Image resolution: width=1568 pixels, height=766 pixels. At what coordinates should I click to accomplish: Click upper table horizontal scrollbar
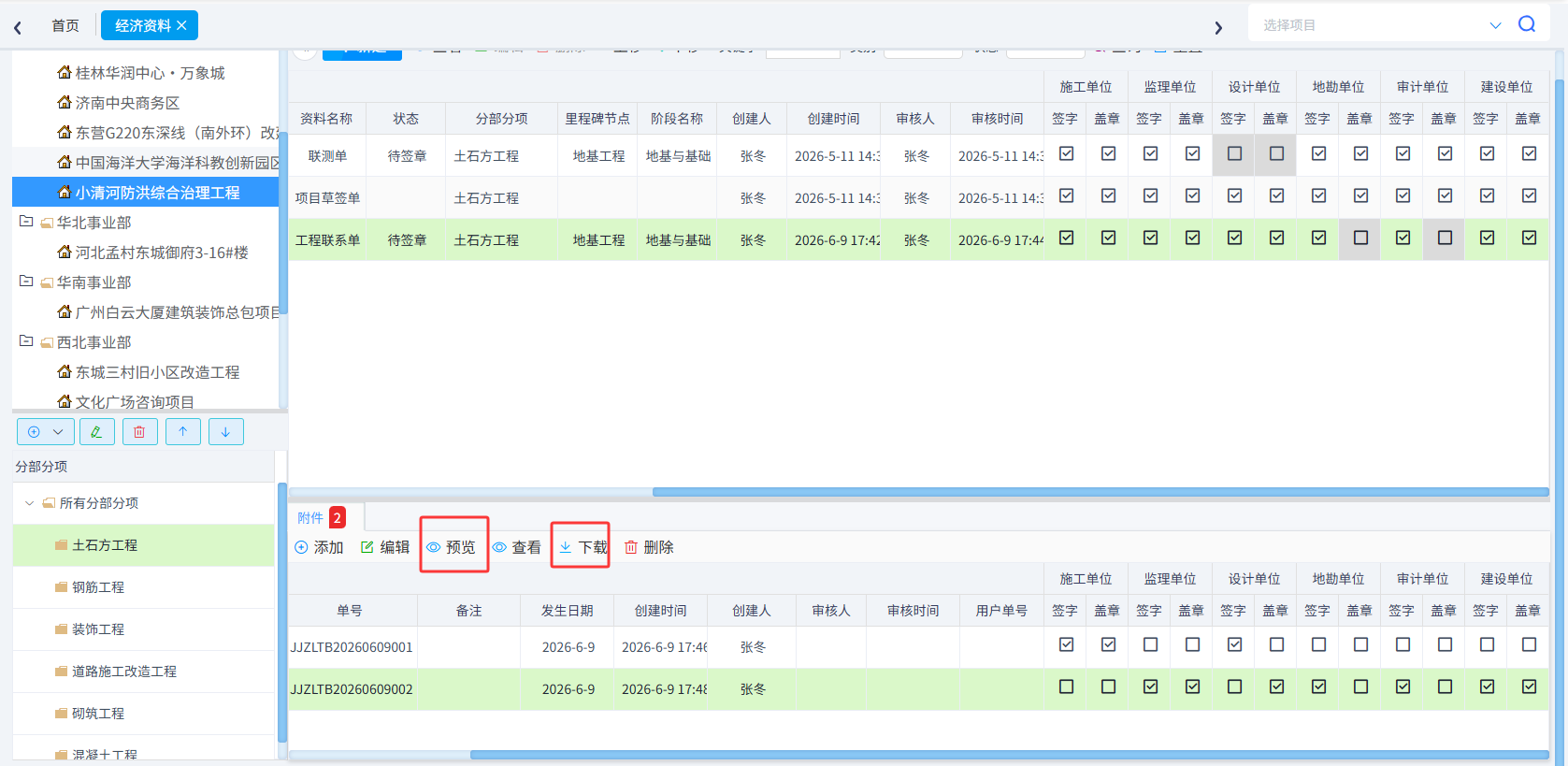[1100, 492]
